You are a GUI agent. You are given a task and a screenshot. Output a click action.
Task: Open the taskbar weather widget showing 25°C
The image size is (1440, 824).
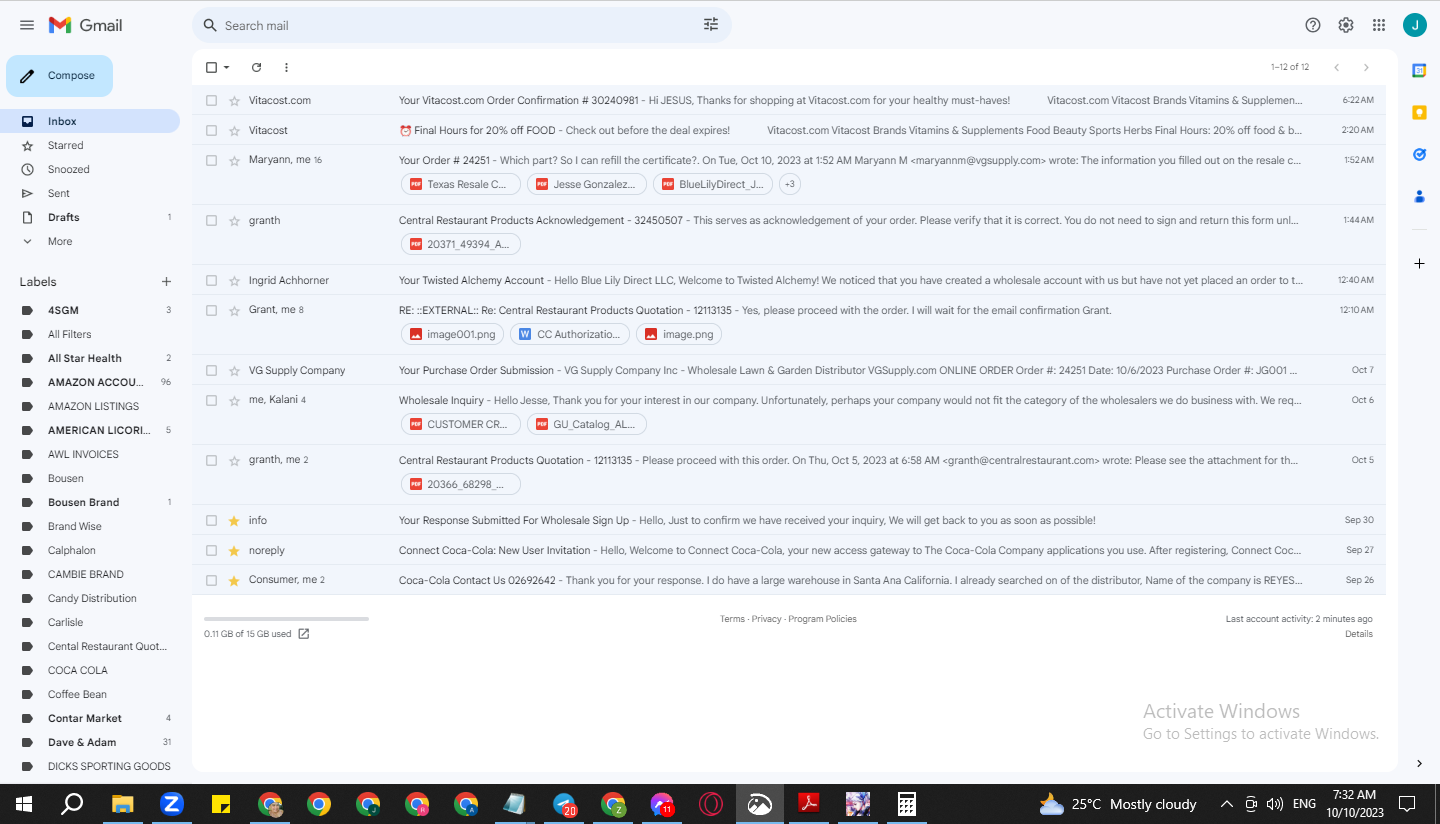point(1117,804)
